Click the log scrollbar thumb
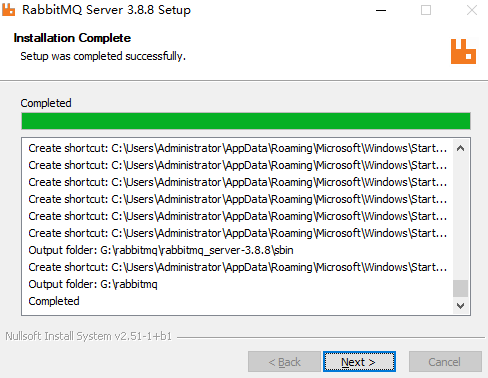488x378 pixels. click(x=460, y=288)
